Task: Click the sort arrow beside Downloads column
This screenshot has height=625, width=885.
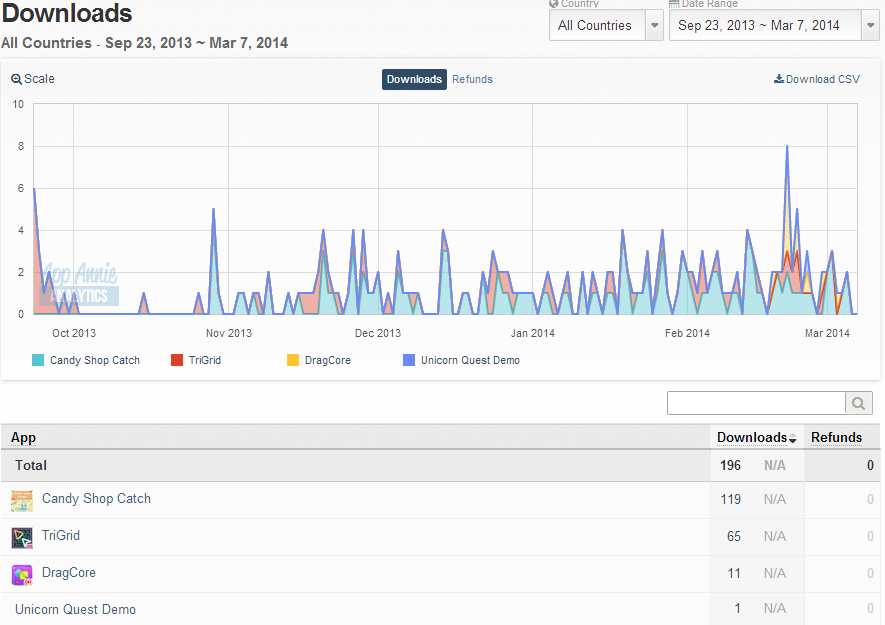Action: (792, 439)
